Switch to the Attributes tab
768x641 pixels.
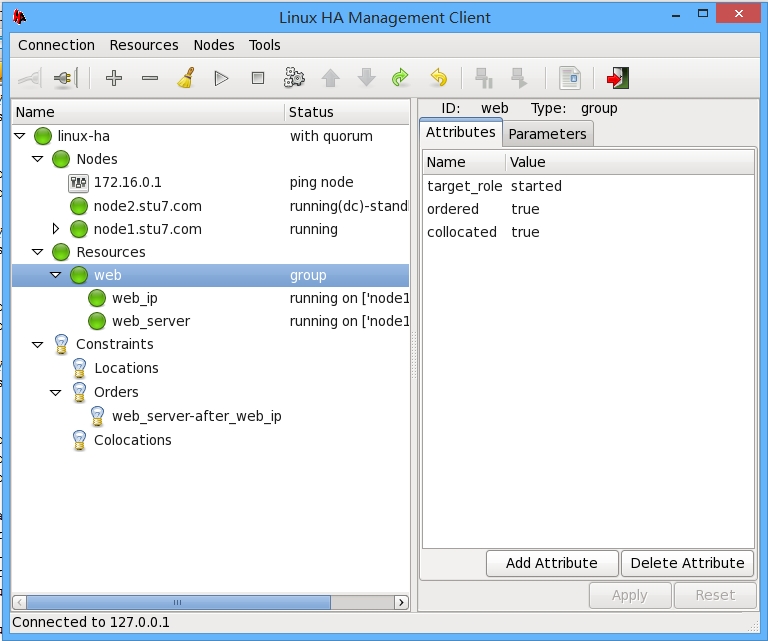tap(460, 132)
